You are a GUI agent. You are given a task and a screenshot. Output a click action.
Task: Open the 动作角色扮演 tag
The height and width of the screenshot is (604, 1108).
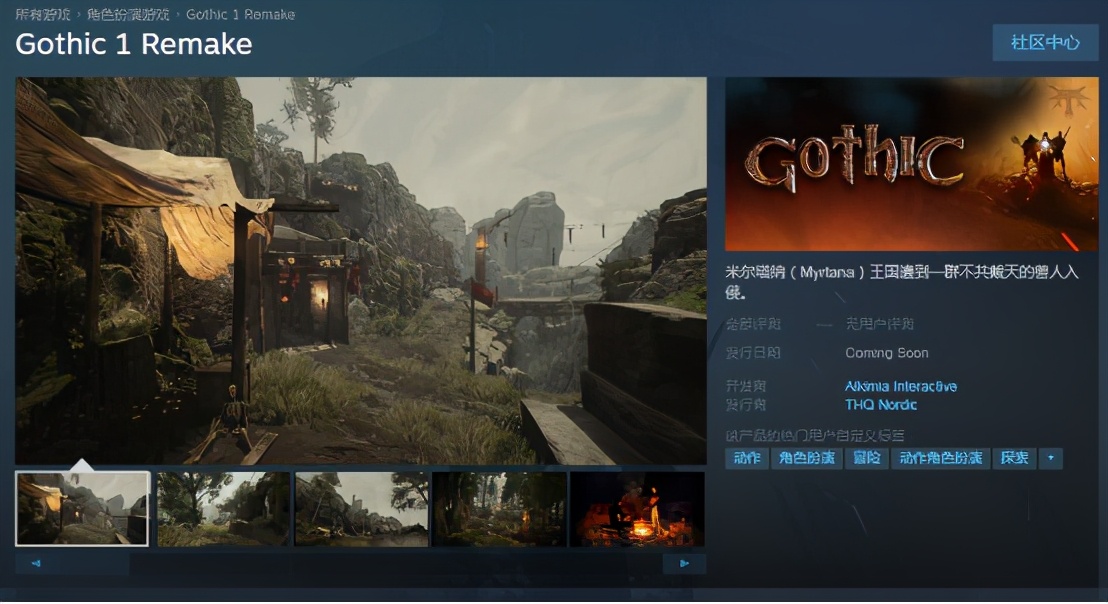(x=941, y=458)
